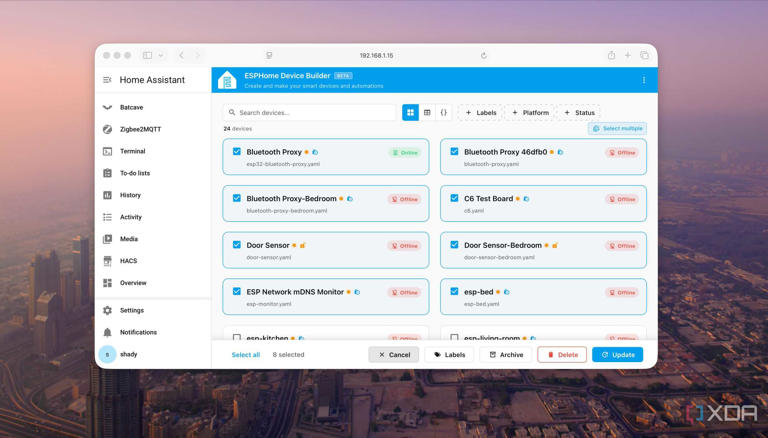Open the three-dot overflow menu in header
Viewport: 768px width, 438px height.
click(x=644, y=80)
